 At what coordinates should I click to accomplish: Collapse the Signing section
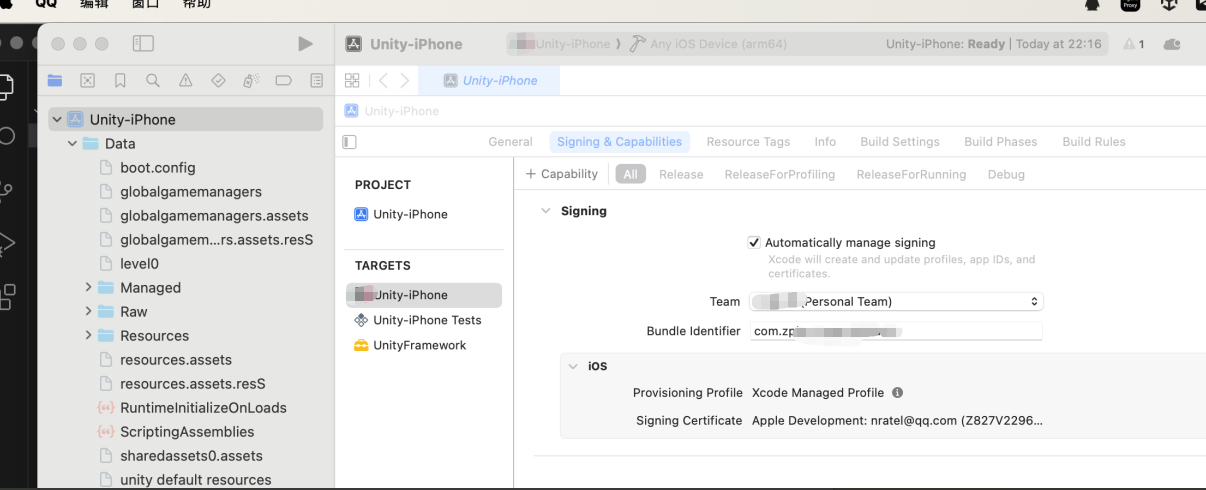546,211
